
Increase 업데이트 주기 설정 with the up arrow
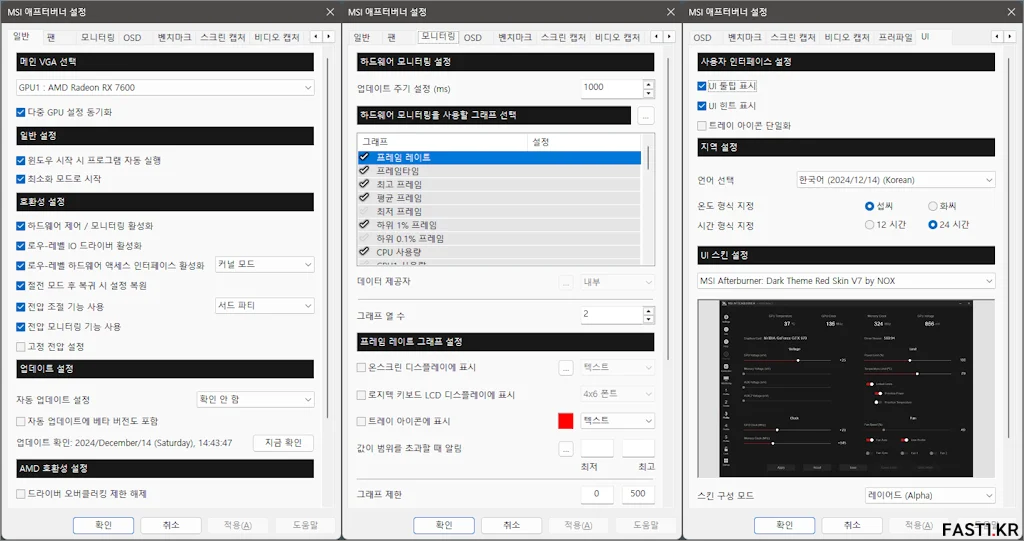pyautogui.click(x=648, y=84)
